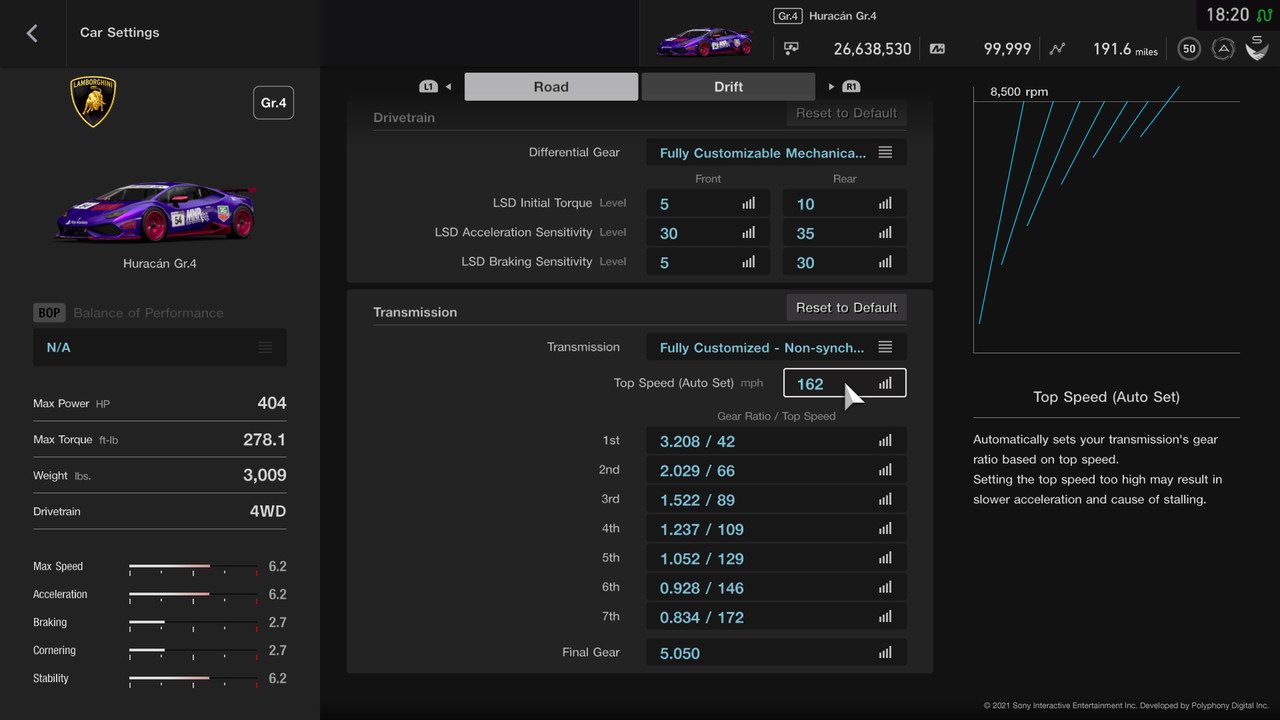Select Top Speed Auto Set field 162
Viewport: 1280px width, 720px height.
tap(845, 383)
